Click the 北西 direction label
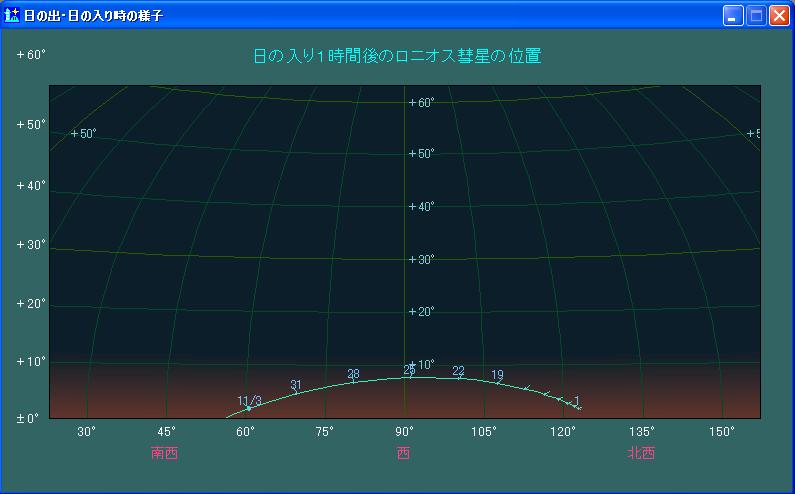Viewport: 795px width, 494px height. coord(641,453)
